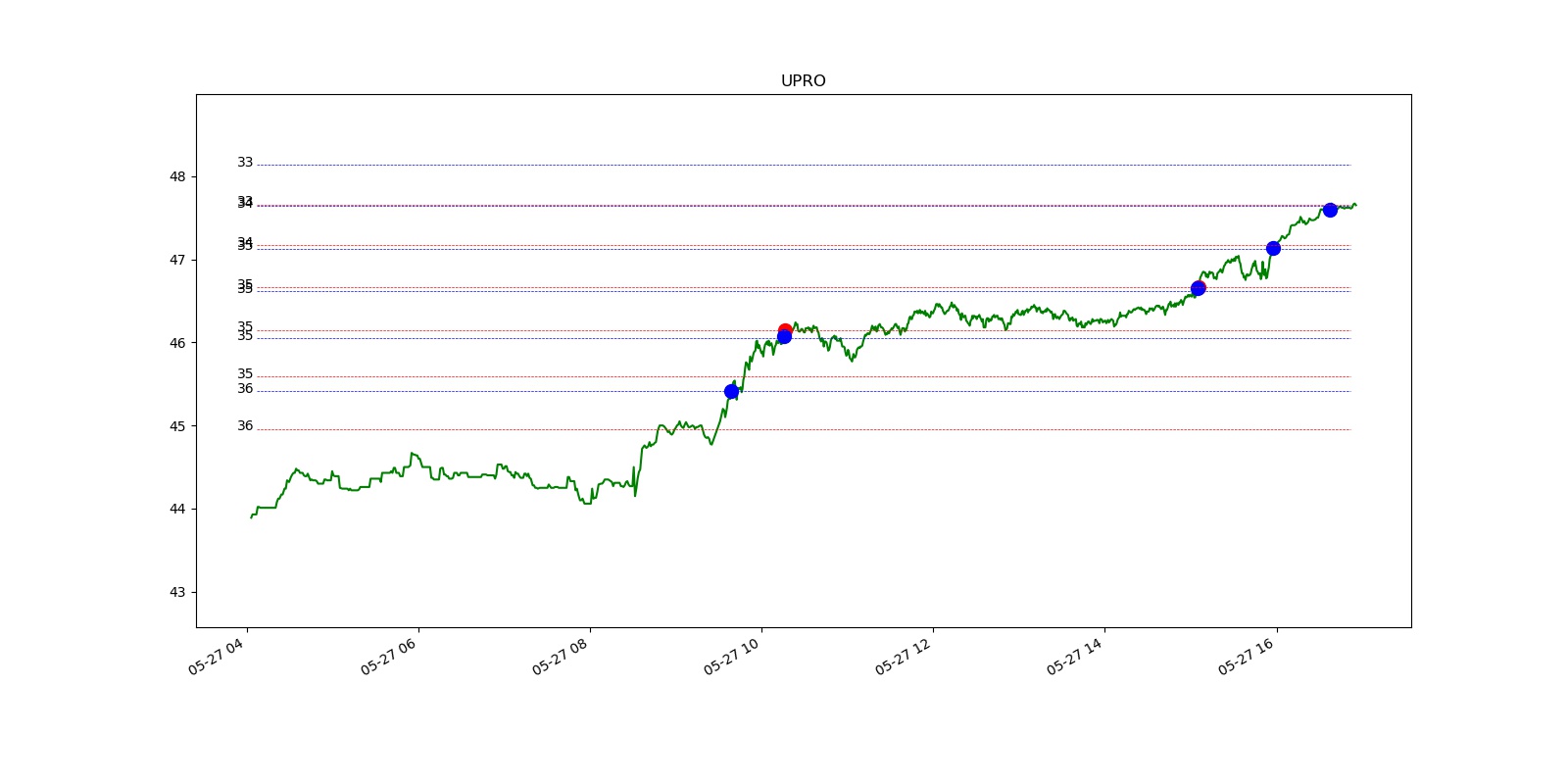Click the x-axis tick label 05-27 04
This screenshot has height=784, width=1568.
click(x=216, y=656)
